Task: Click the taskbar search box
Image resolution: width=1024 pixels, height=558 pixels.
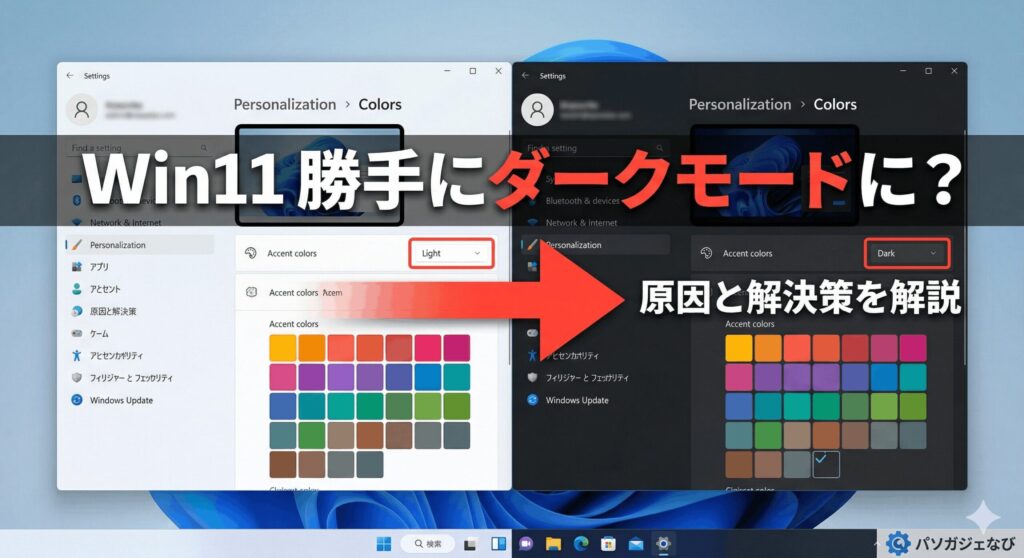Action: click(428, 544)
